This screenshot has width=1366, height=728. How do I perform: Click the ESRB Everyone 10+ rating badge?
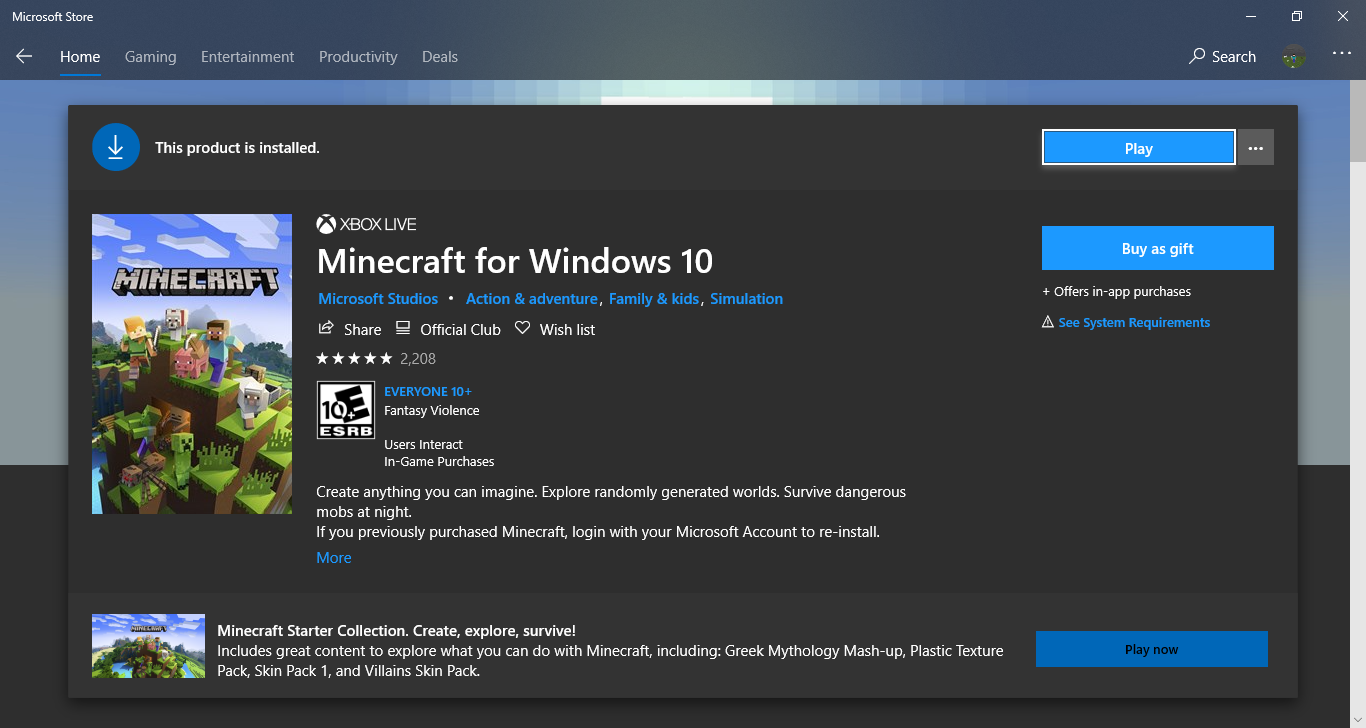346,410
